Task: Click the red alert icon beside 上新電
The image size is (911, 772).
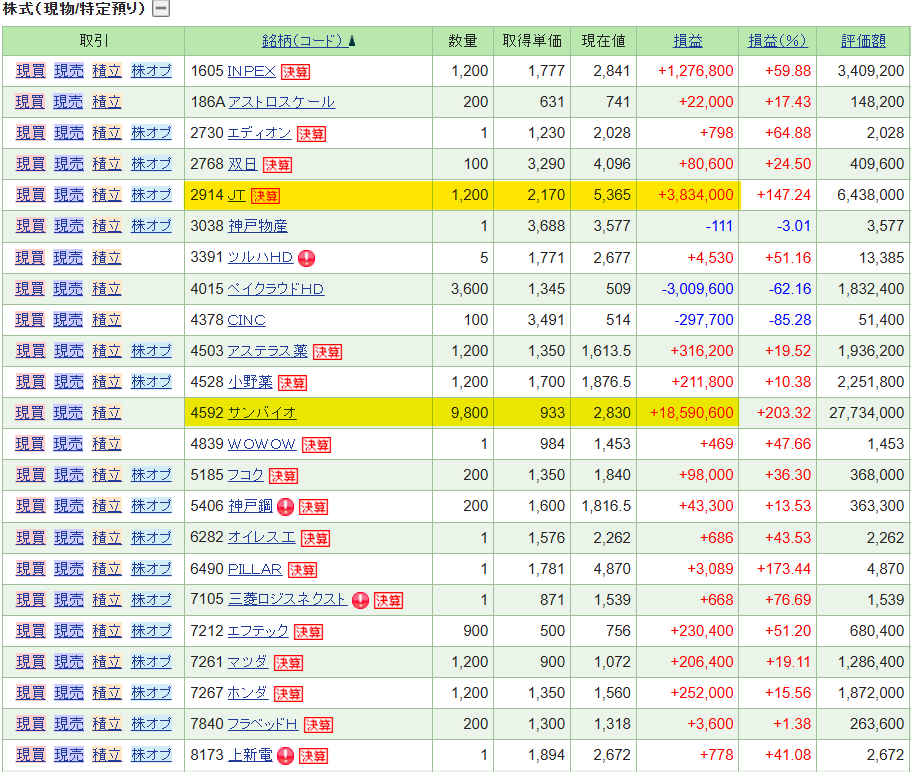Action: [x=285, y=756]
